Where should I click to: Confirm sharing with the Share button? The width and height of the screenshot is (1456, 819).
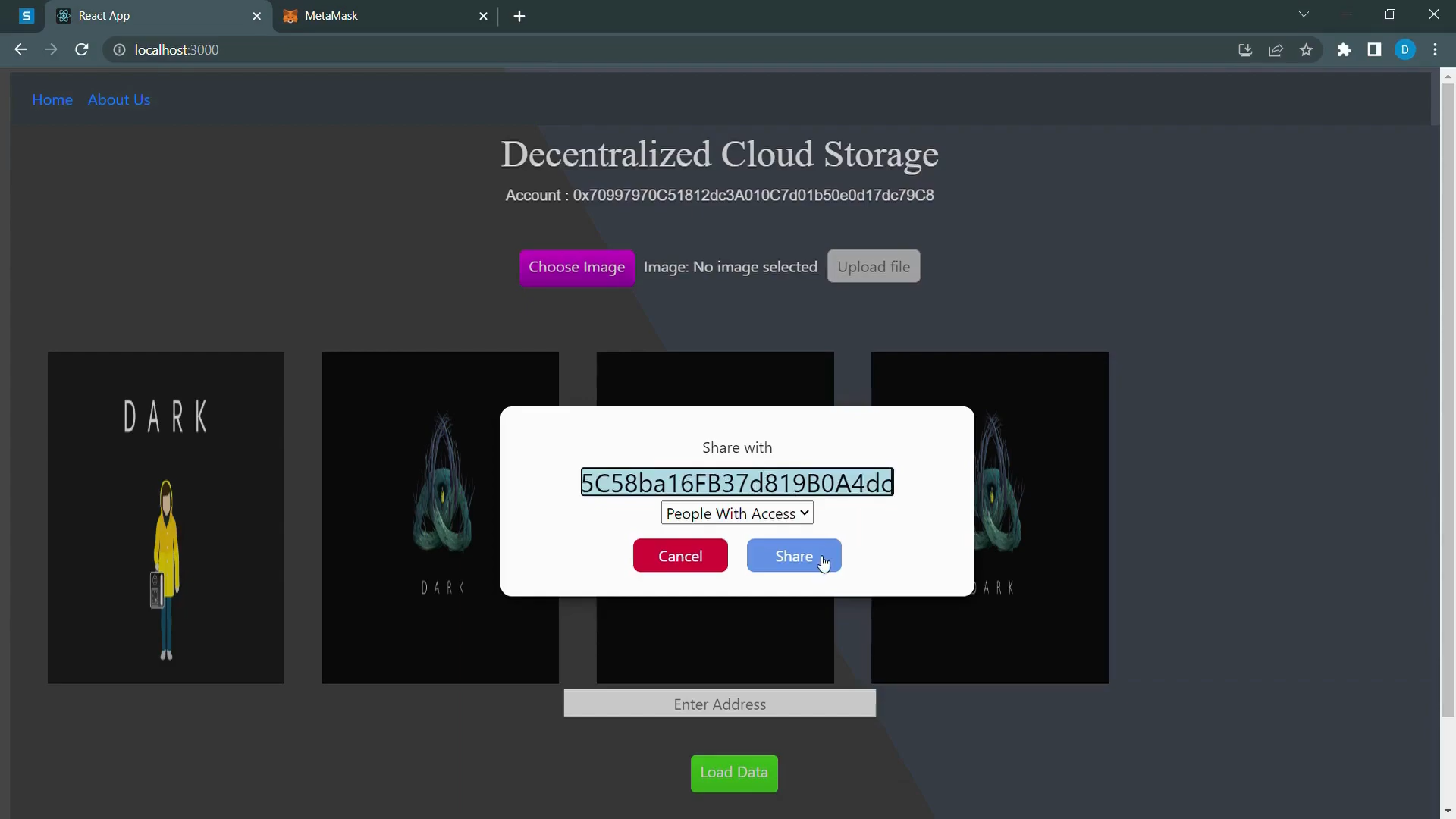[793, 555]
